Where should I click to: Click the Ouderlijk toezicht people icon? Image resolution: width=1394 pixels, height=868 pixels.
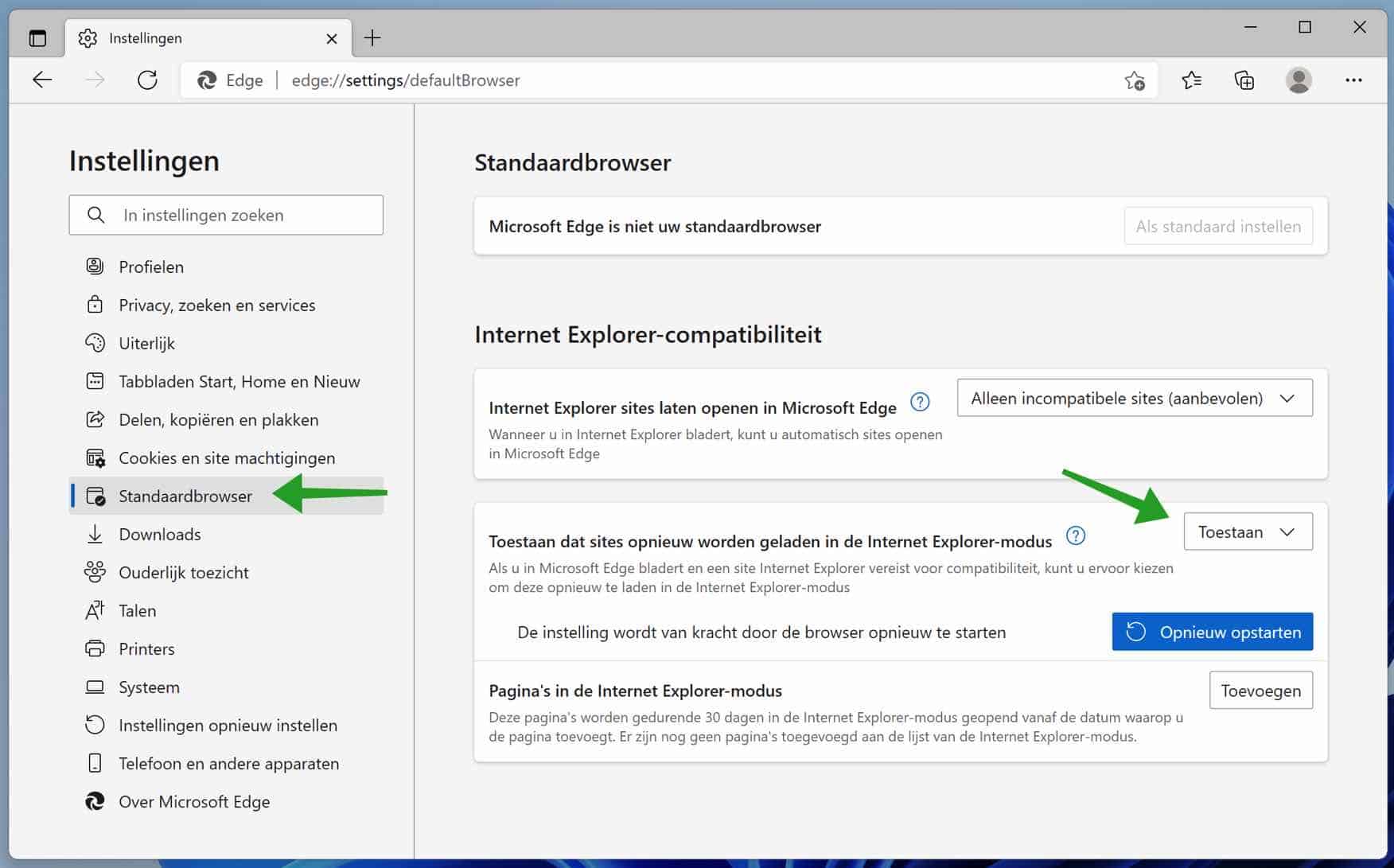pos(95,572)
